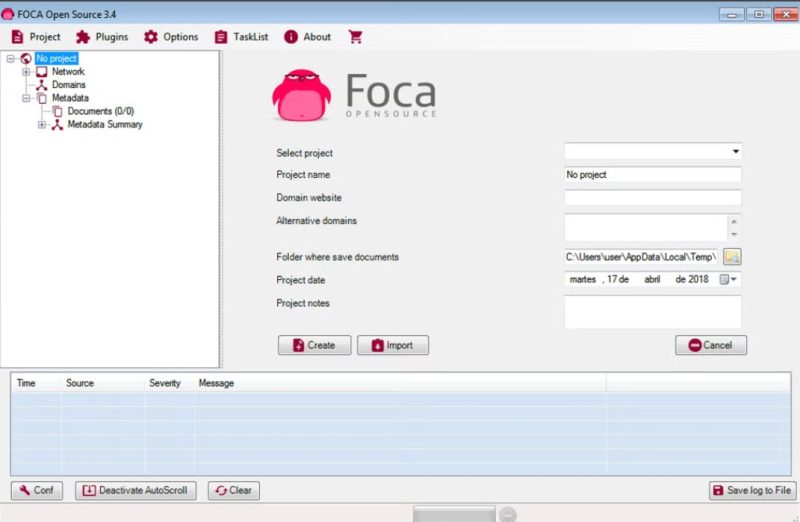Click the shopping cart icon in the menu bar

point(355,37)
